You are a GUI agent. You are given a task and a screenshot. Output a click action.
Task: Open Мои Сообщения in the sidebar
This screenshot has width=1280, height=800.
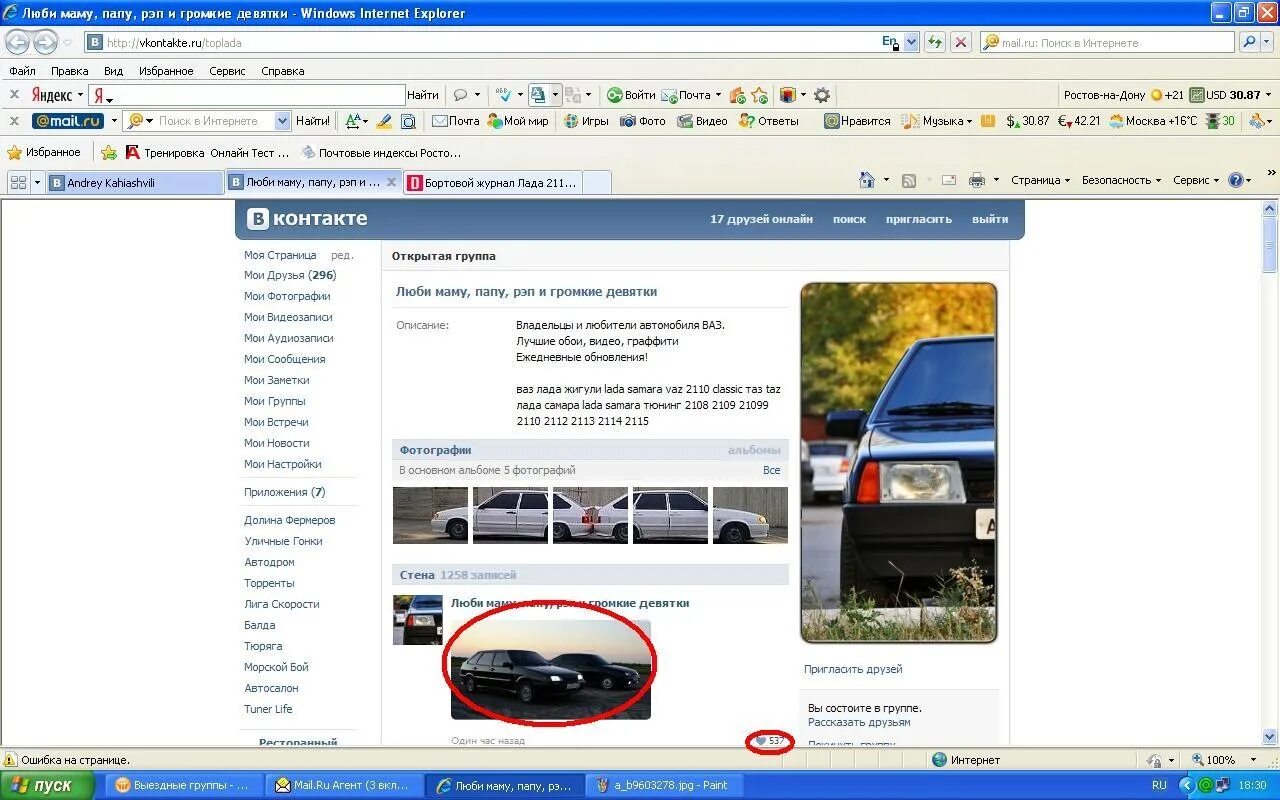coord(285,359)
